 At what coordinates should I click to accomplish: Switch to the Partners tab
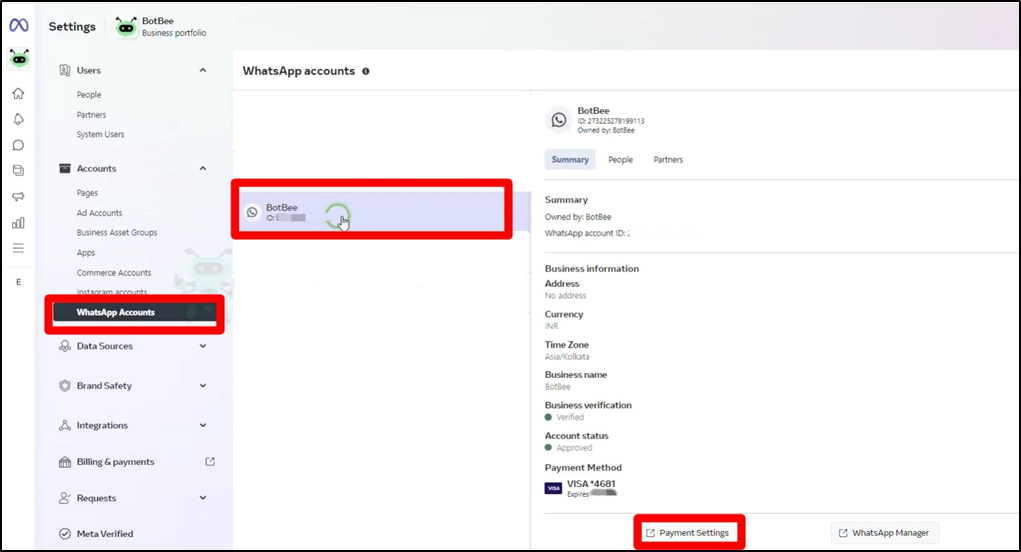[x=668, y=160]
